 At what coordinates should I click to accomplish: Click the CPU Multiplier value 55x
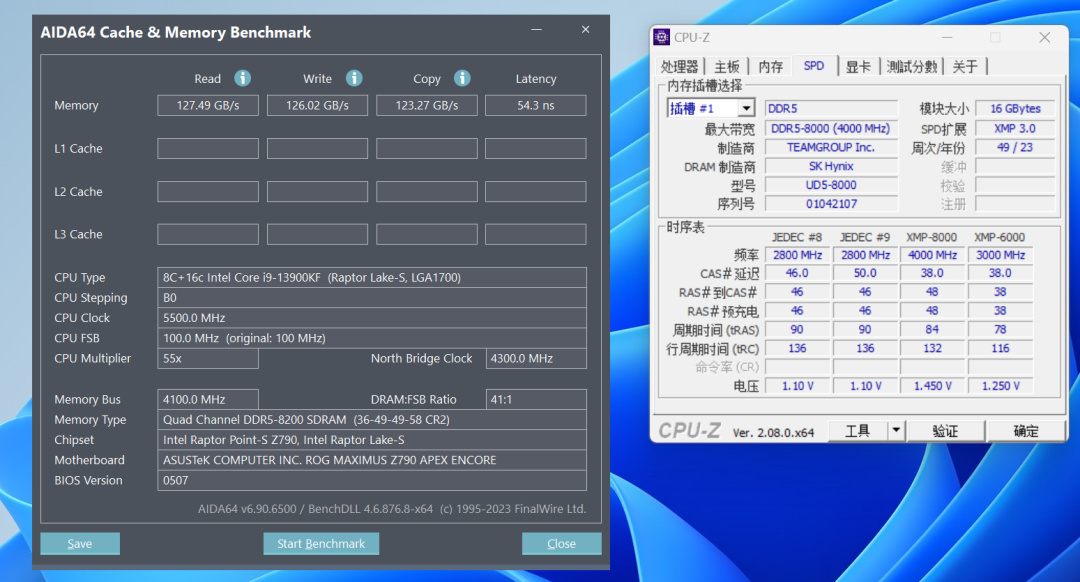tap(208, 358)
